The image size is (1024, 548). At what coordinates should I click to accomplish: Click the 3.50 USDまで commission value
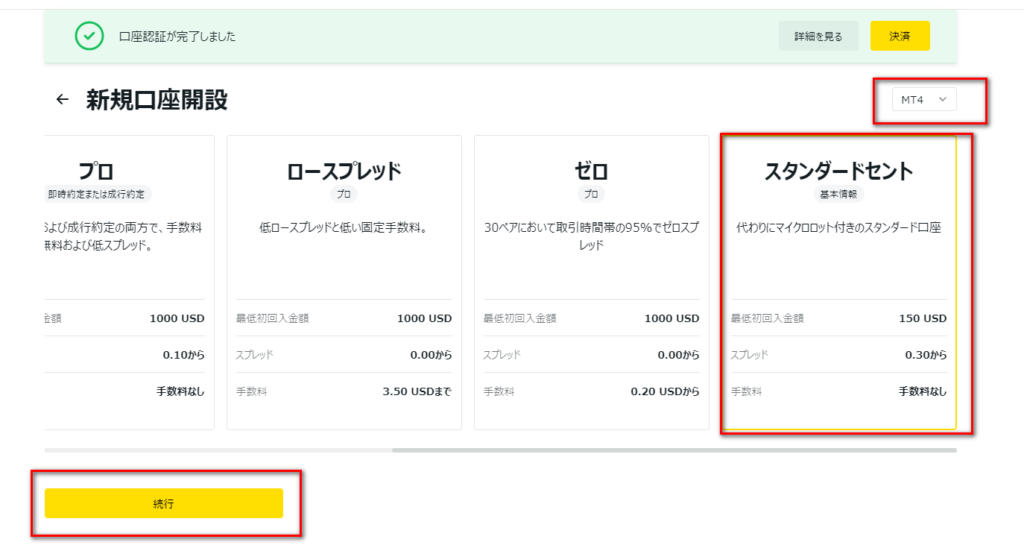click(x=417, y=391)
